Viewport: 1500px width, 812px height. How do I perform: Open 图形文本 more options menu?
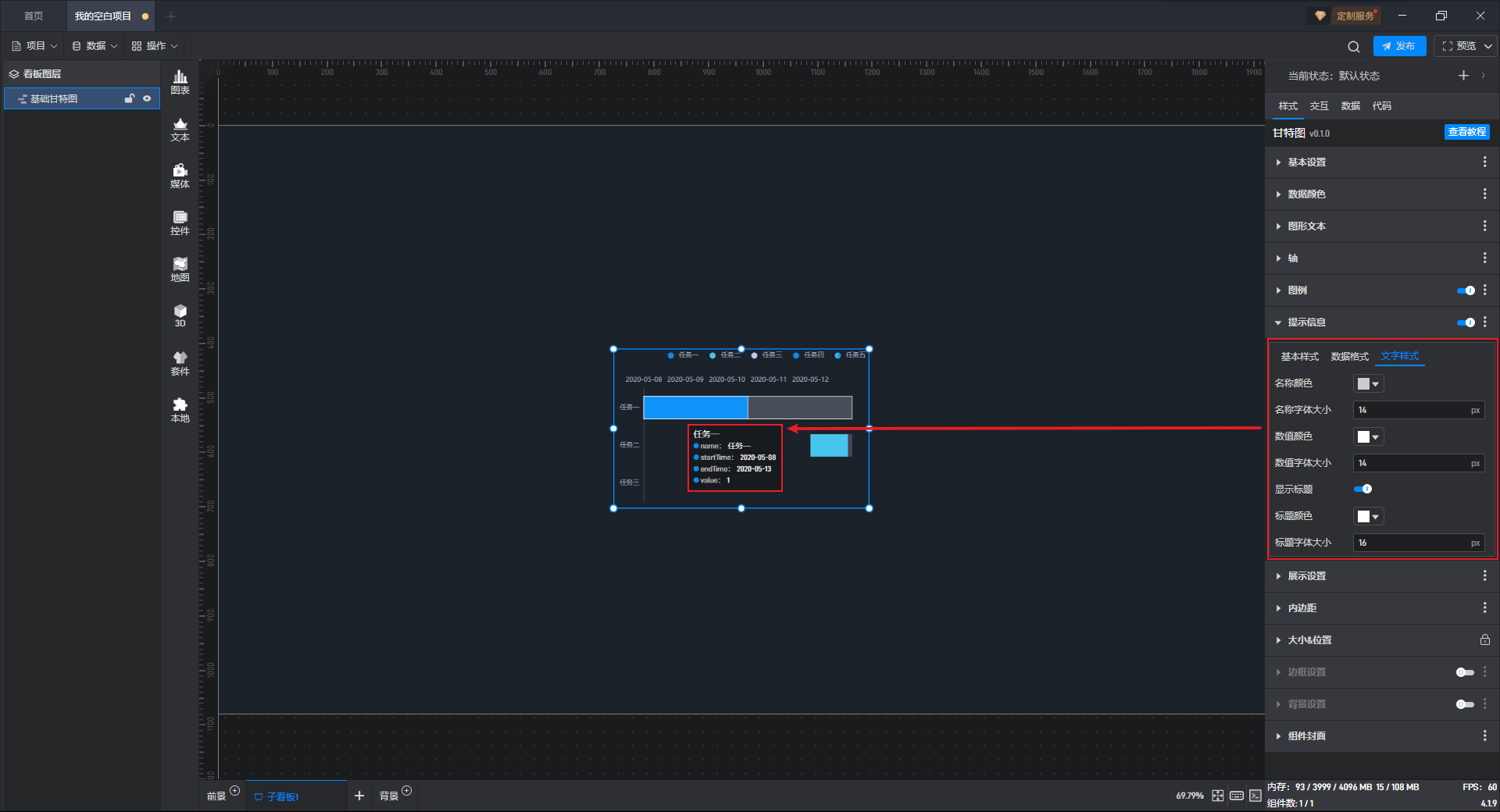coord(1484,226)
